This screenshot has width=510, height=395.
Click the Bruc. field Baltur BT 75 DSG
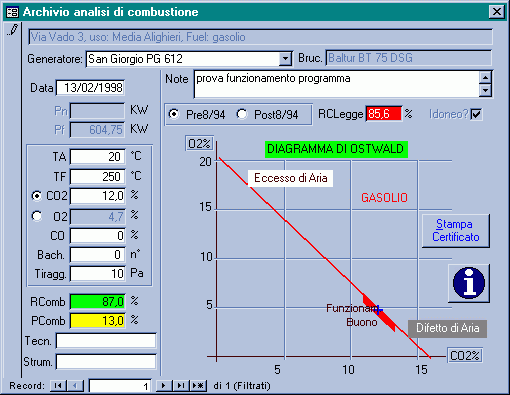click(x=409, y=58)
